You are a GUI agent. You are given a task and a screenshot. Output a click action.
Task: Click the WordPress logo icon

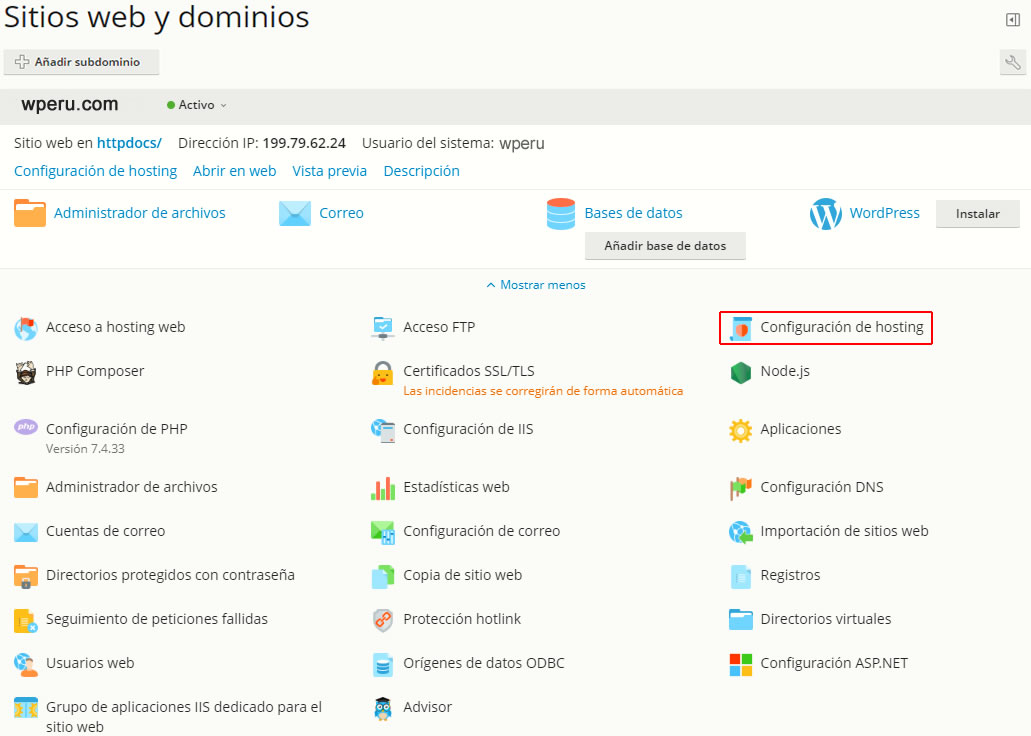[x=826, y=214]
